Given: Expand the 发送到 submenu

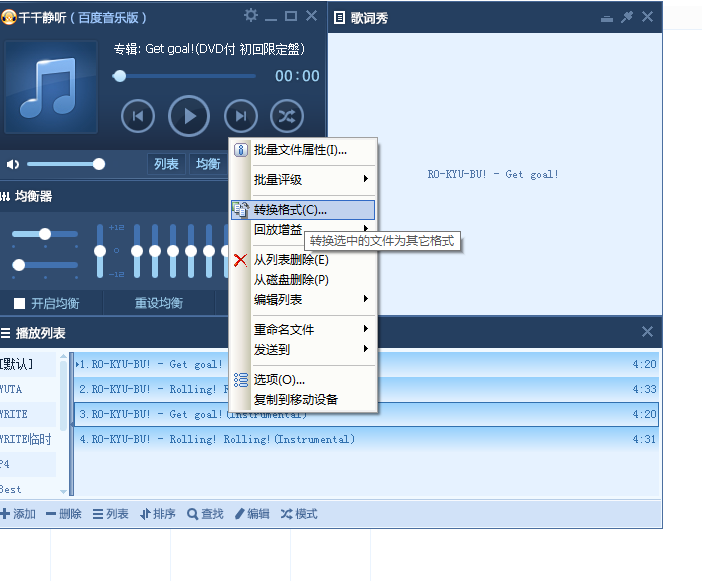Looking at the screenshot, I should [x=303, y=349].
